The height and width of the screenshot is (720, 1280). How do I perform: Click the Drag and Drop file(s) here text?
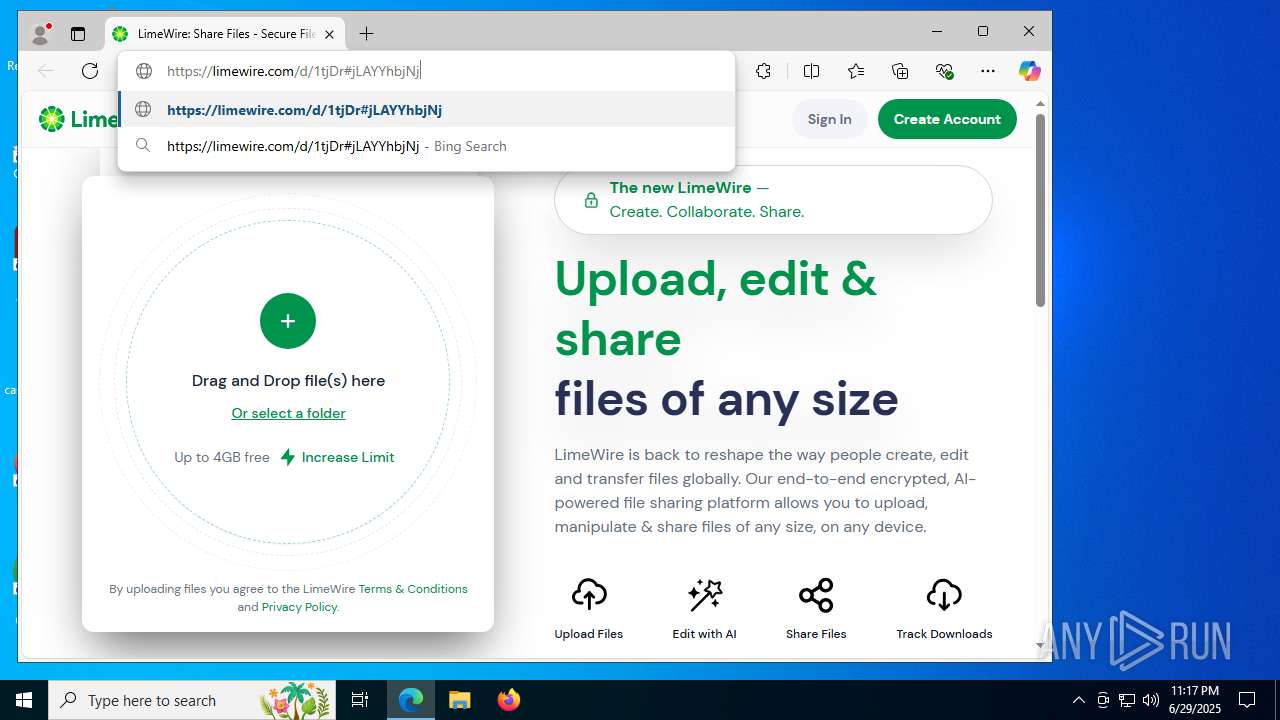click(x=288, y=381)
